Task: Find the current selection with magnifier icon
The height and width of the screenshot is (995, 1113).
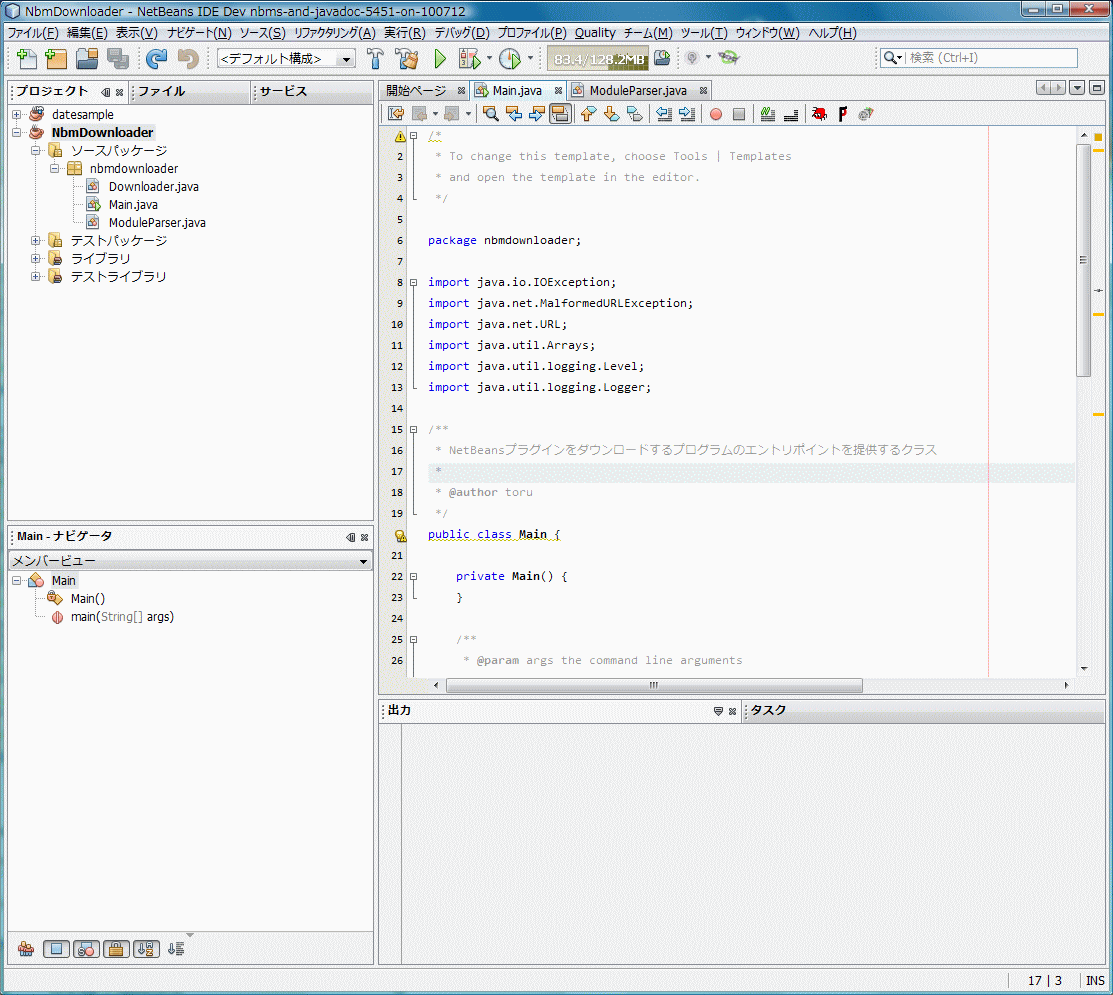Action: (x=490, y=114)
